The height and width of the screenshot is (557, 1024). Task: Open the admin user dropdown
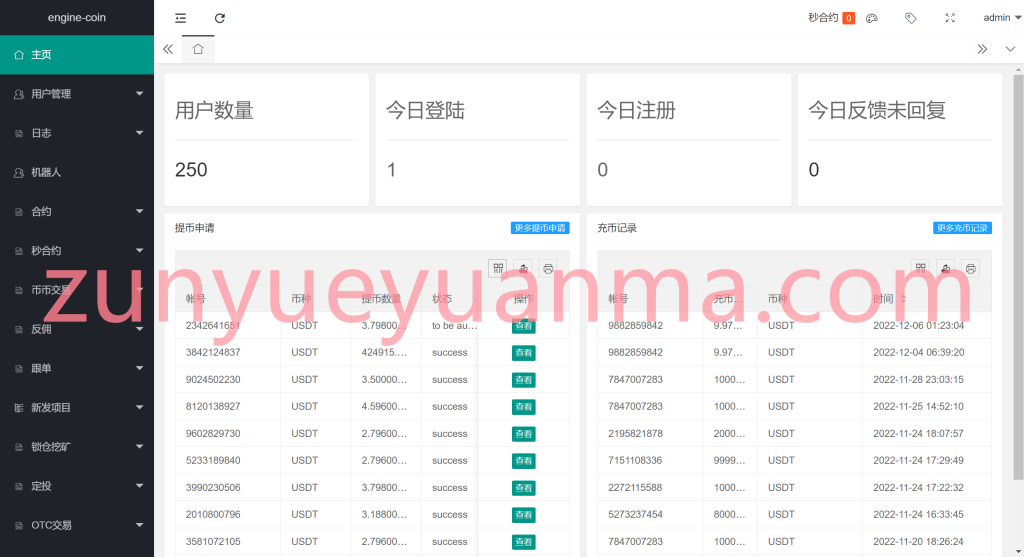[x=1002, y=18]
